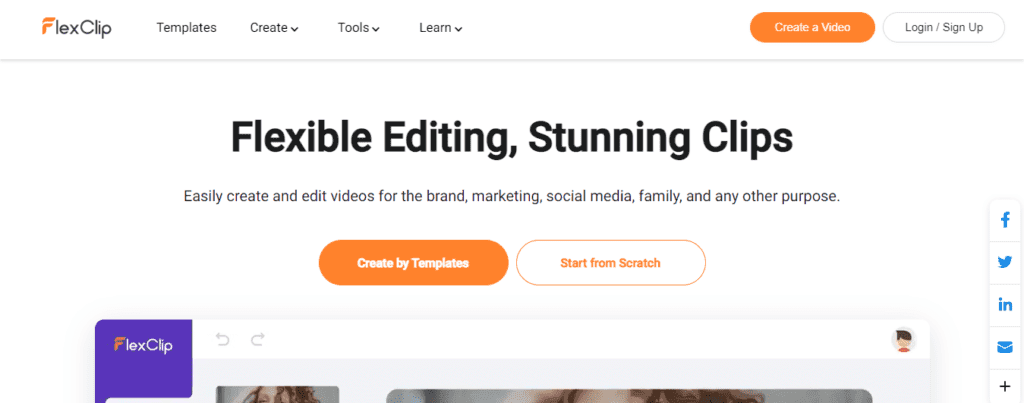This screenshot has width=1024, height=403.
Task: Expand the Create dropdown menu
Action: tap(274, 28)
